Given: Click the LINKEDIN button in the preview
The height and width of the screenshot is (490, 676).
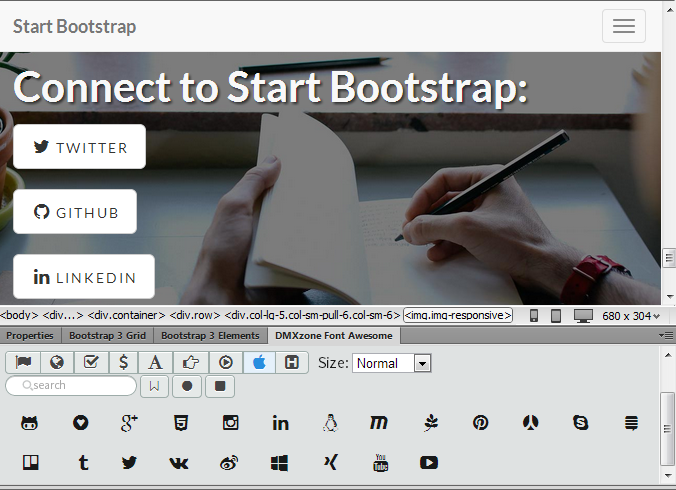Looking at the screenshot, I should coord(84,276).
